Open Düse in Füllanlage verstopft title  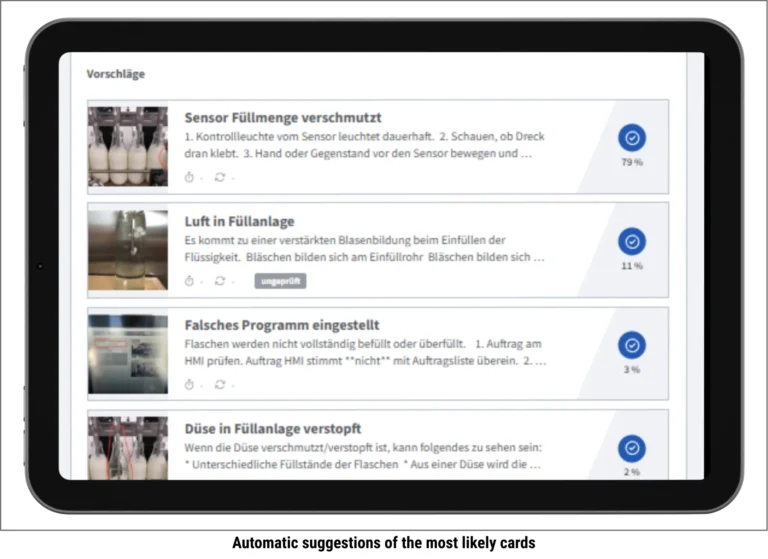coord(273,429)
